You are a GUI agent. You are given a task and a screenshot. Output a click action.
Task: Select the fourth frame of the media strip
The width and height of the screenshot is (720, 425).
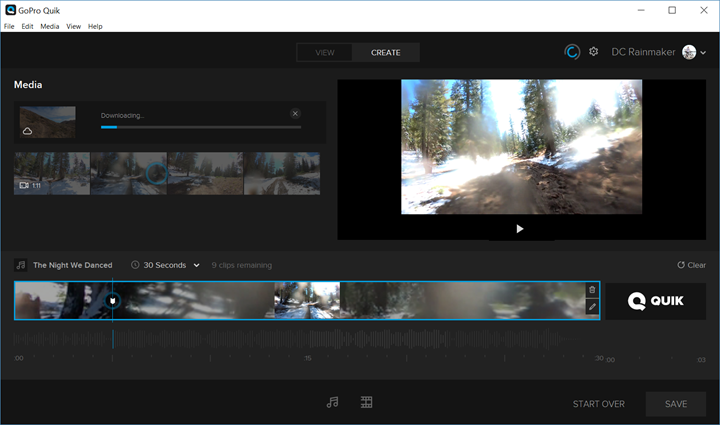point(282,173)
